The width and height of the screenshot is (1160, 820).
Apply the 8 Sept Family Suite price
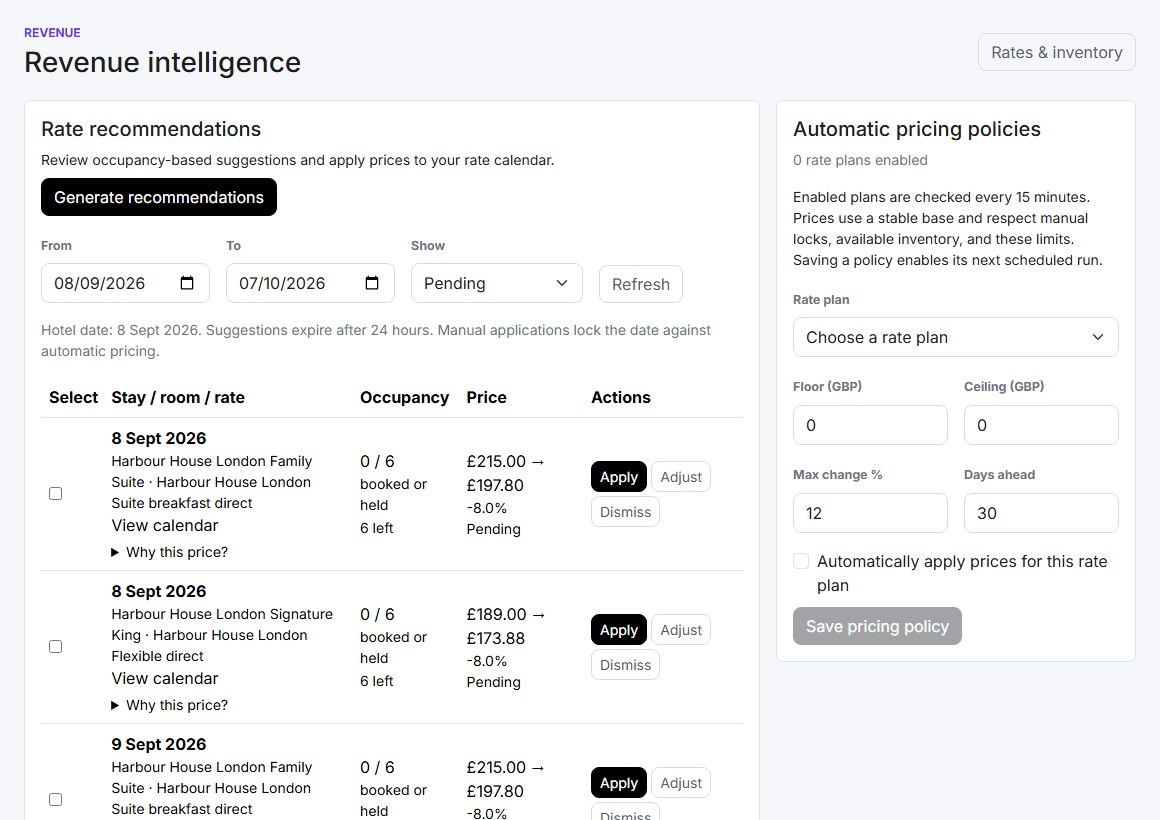point(618,477)
